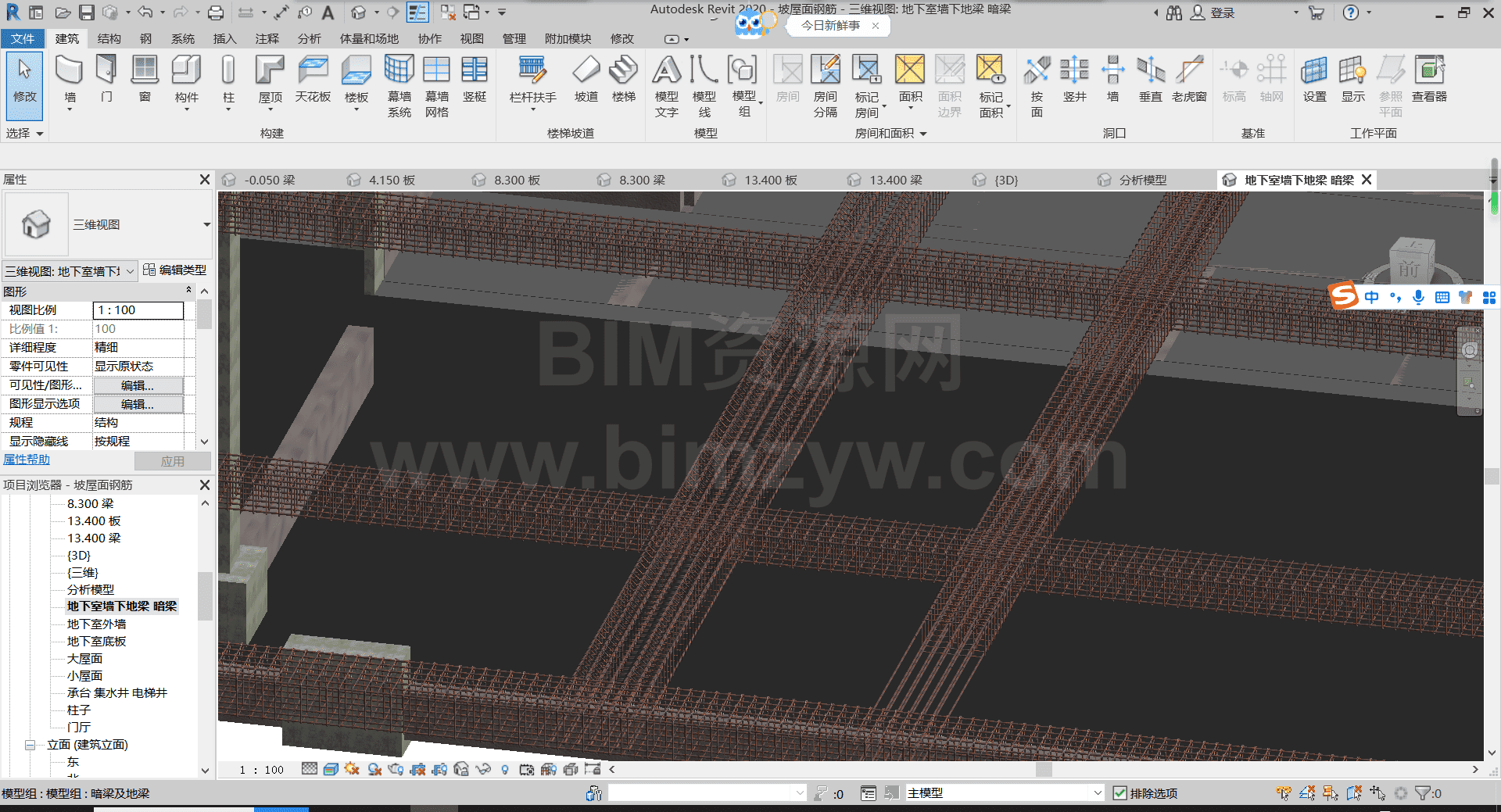Switch to the 8.300 板 view tab
1501x812 pixels.
tap(517, 181)
